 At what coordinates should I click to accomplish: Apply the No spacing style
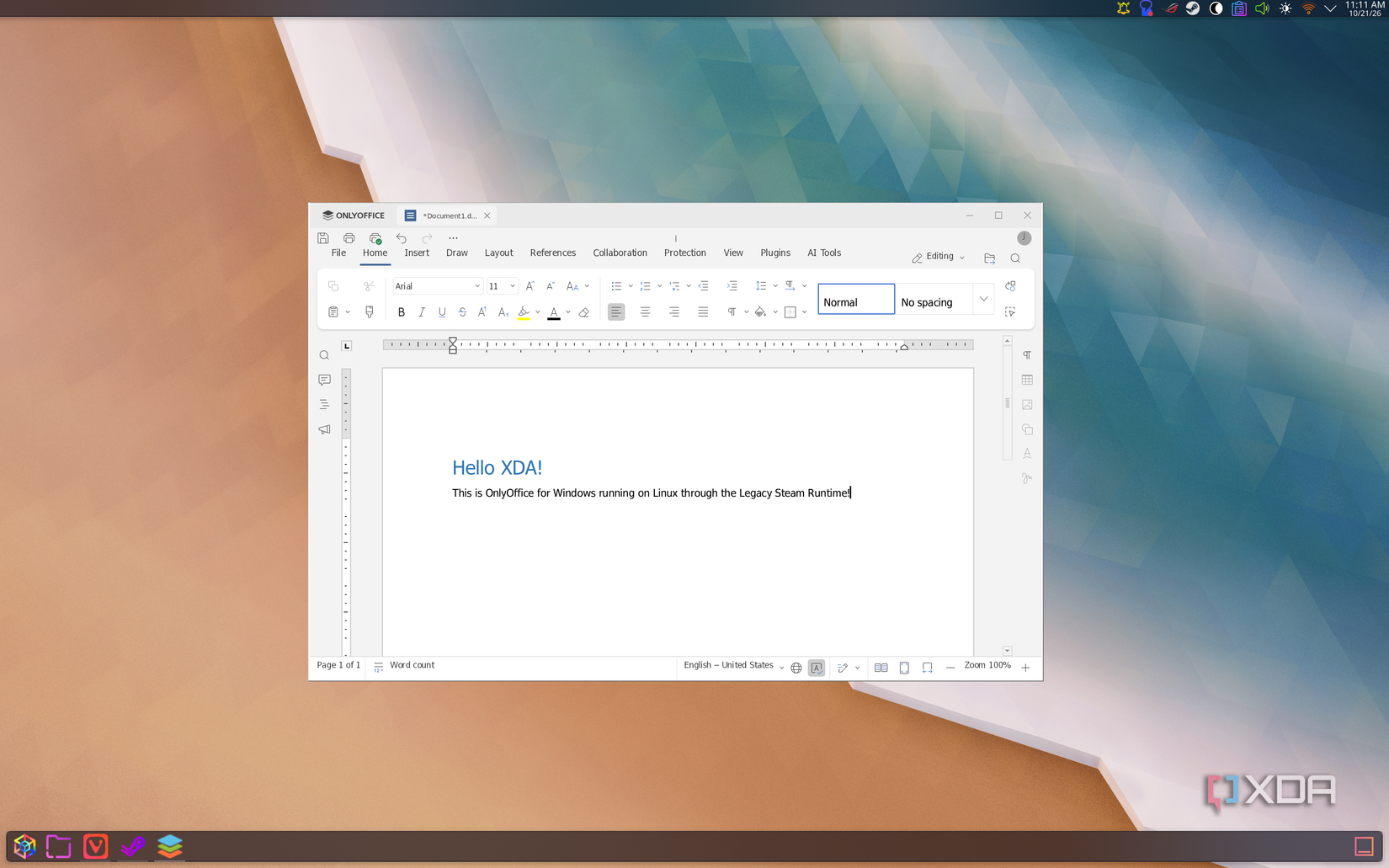tap(934, 300)
